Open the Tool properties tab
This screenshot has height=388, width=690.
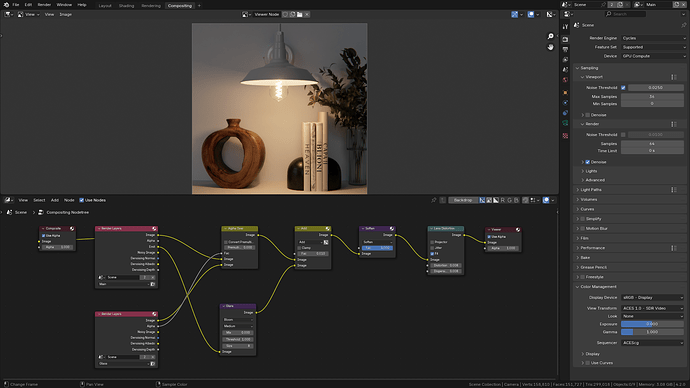(565, 27)
